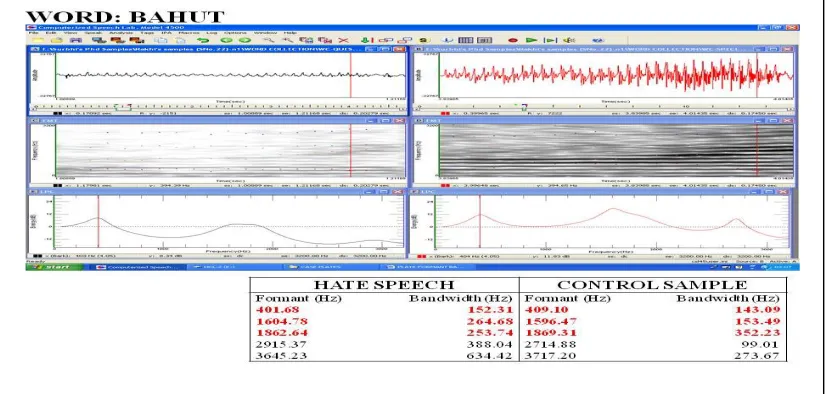Click formant value 3645.23
The width and height of the screenshot is (830, 394).
pyautogui.click(x=281, y=356)
